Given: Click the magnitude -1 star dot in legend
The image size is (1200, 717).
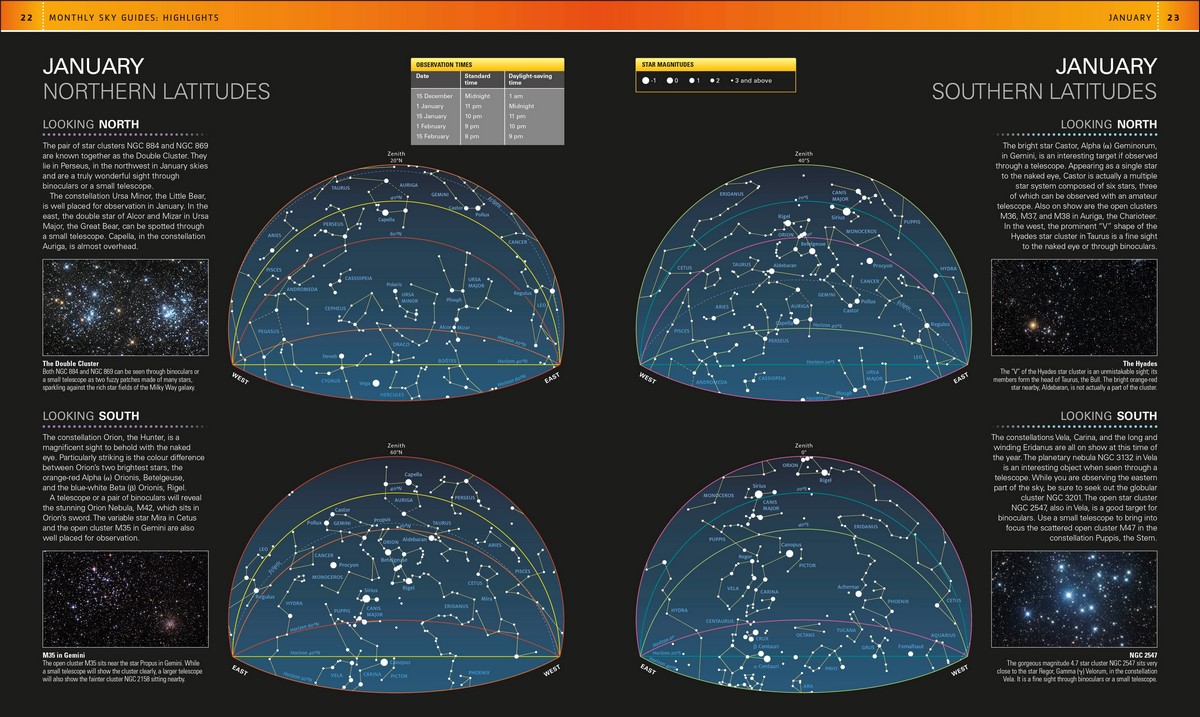Looking at the screenshot, I should point(646,81).
